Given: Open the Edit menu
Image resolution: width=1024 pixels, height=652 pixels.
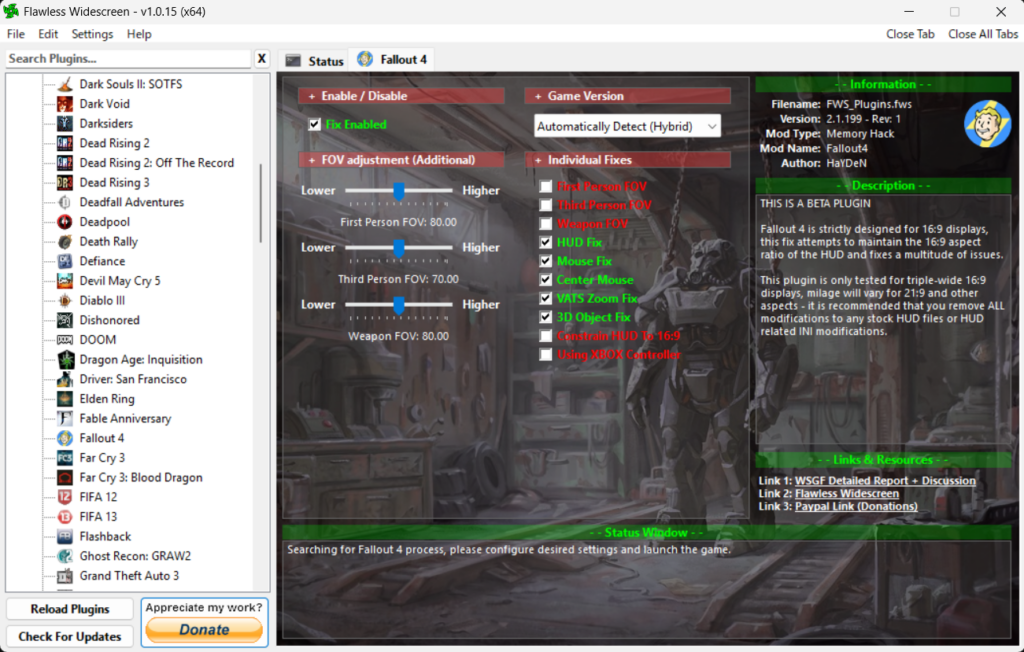Looking at the screenshot, I should [48, 34].
